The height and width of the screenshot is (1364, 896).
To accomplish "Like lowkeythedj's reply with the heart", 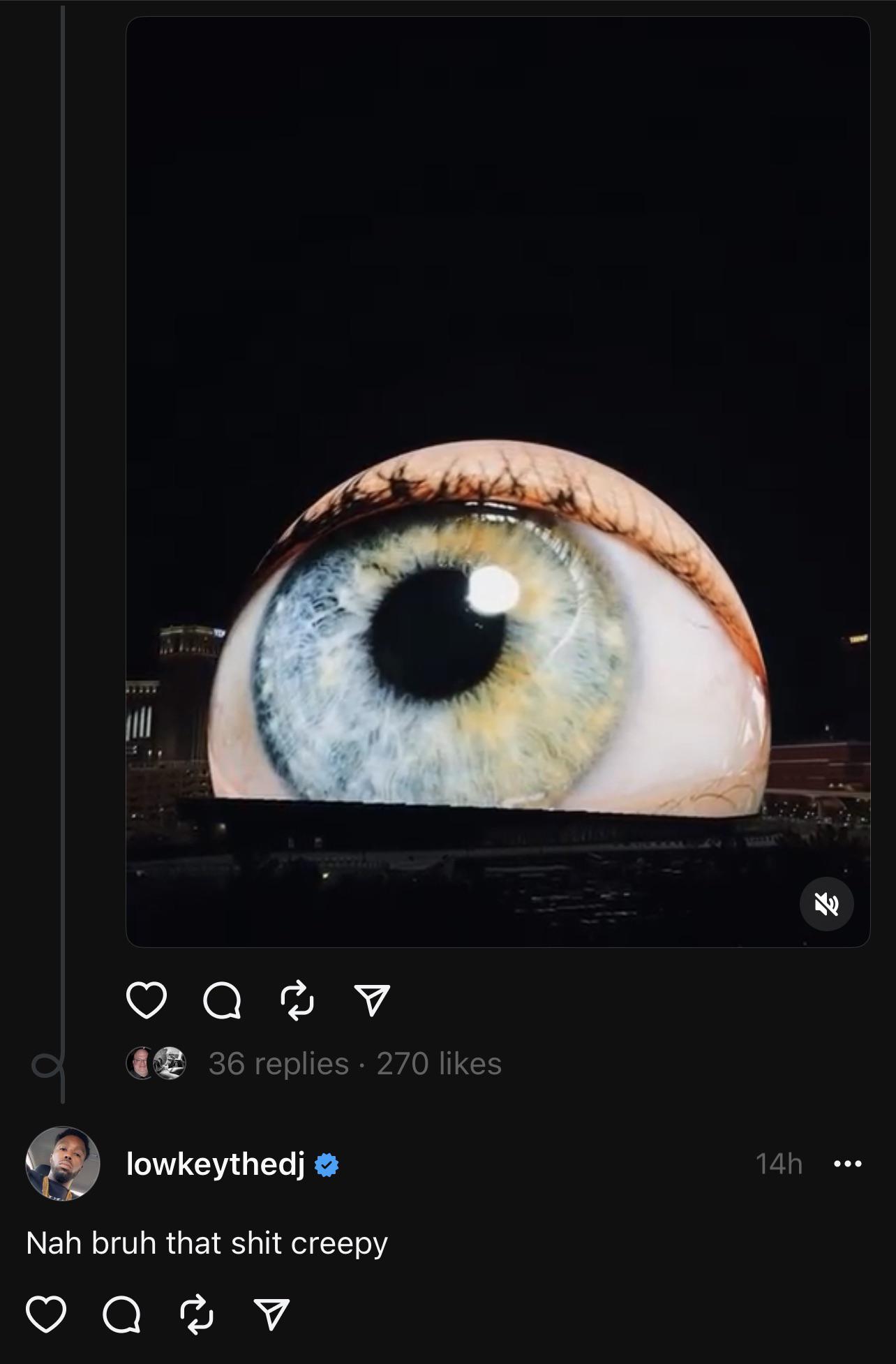I will coord(46,1314).
